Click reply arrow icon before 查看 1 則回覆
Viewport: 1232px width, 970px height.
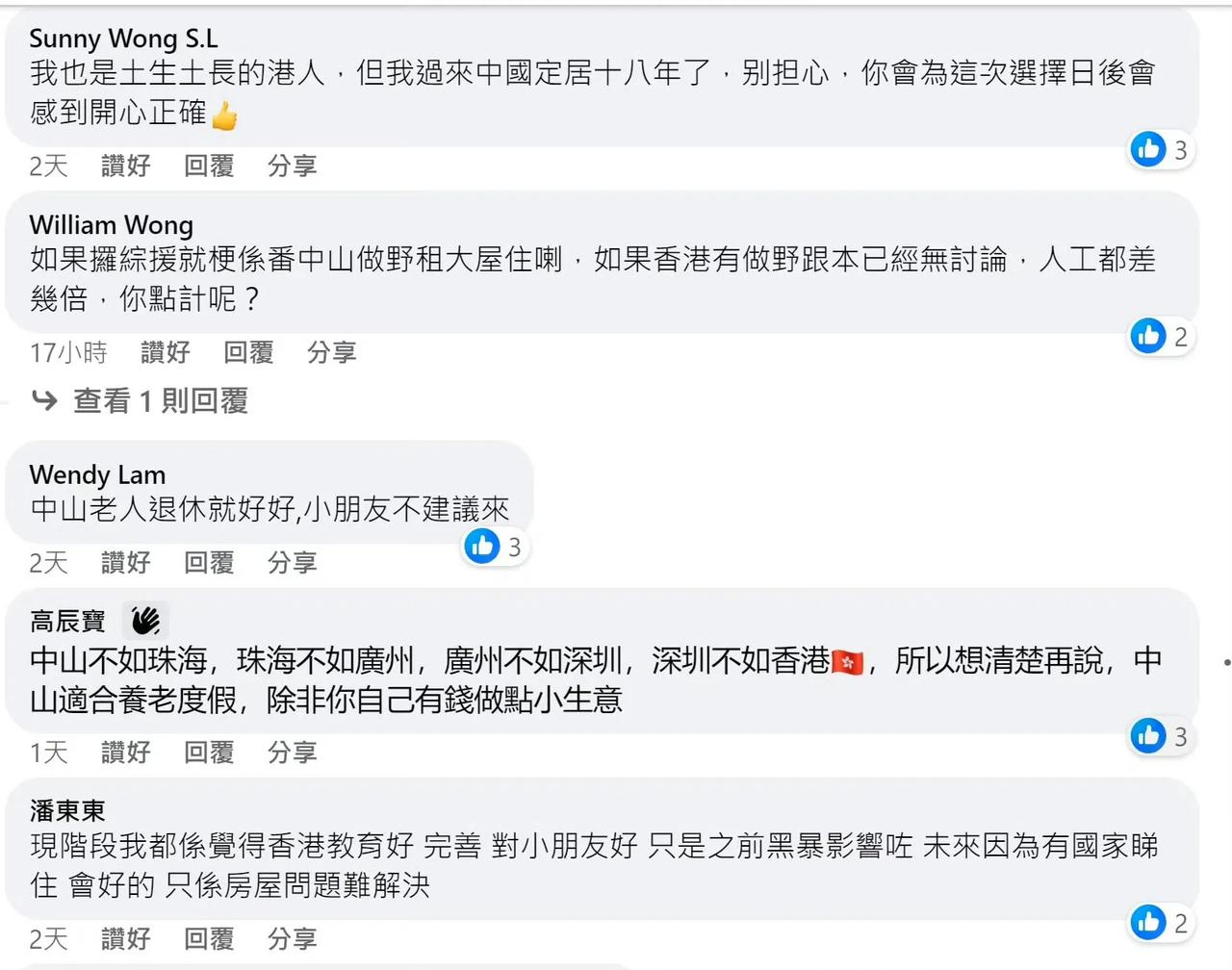coord(44,399)
